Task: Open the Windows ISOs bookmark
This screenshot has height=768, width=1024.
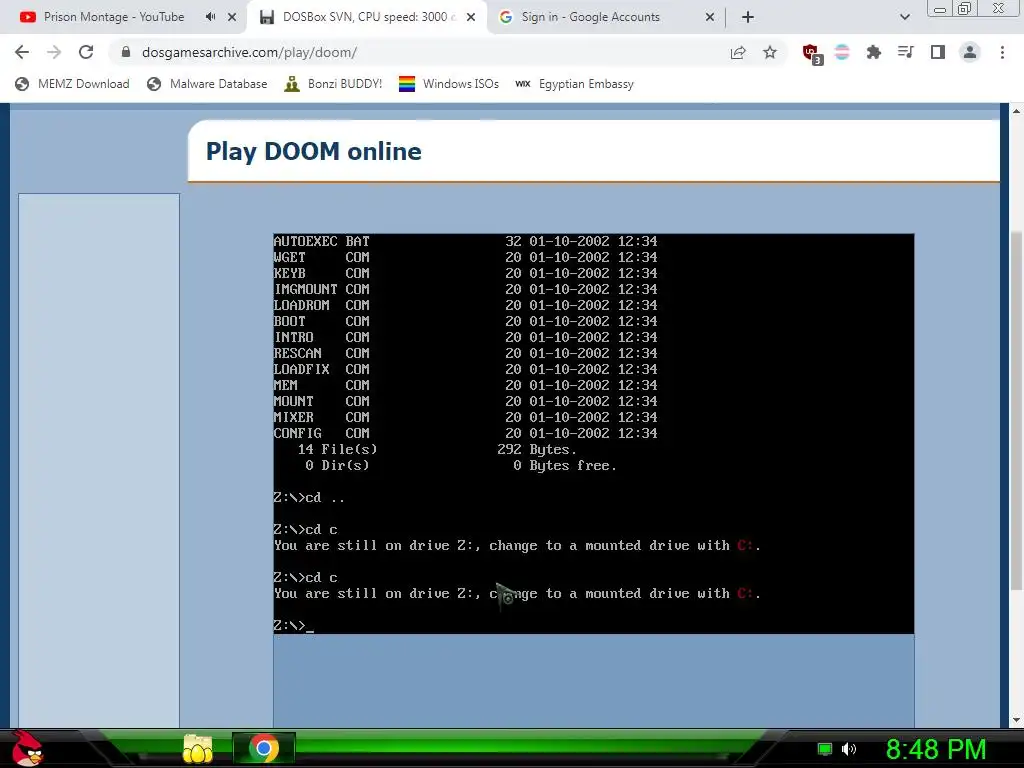Action: [449, 84]
